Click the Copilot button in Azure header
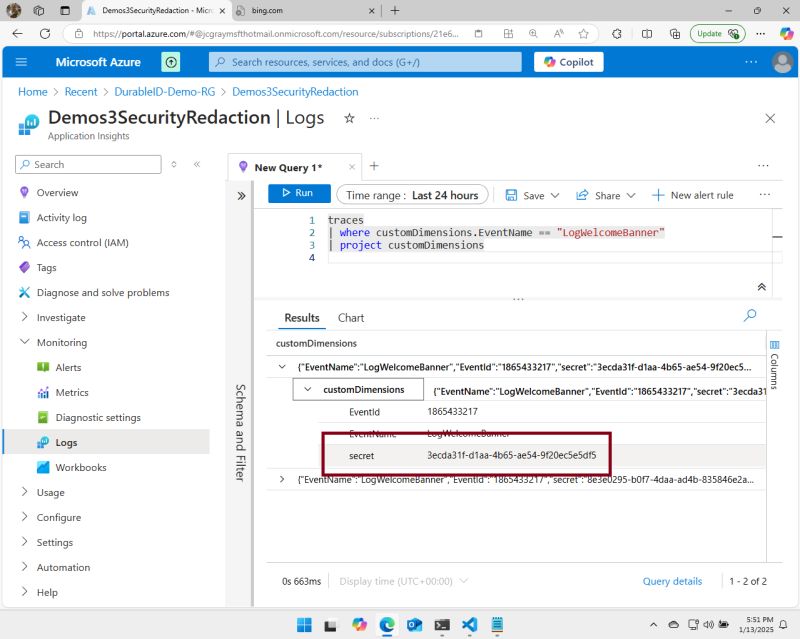 click(x=568, y=62)
